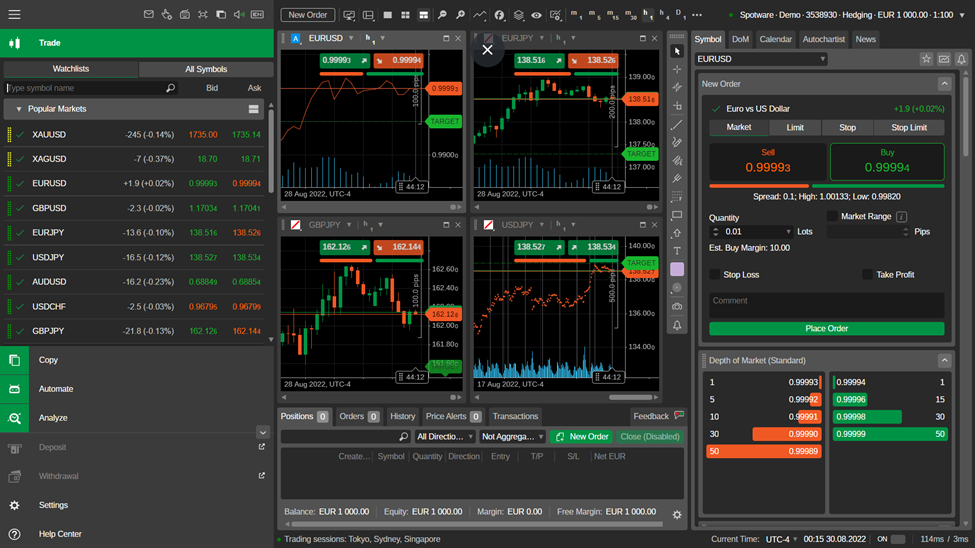
Task: Enable the Take Profit checkbox
Action: [867, 274]
